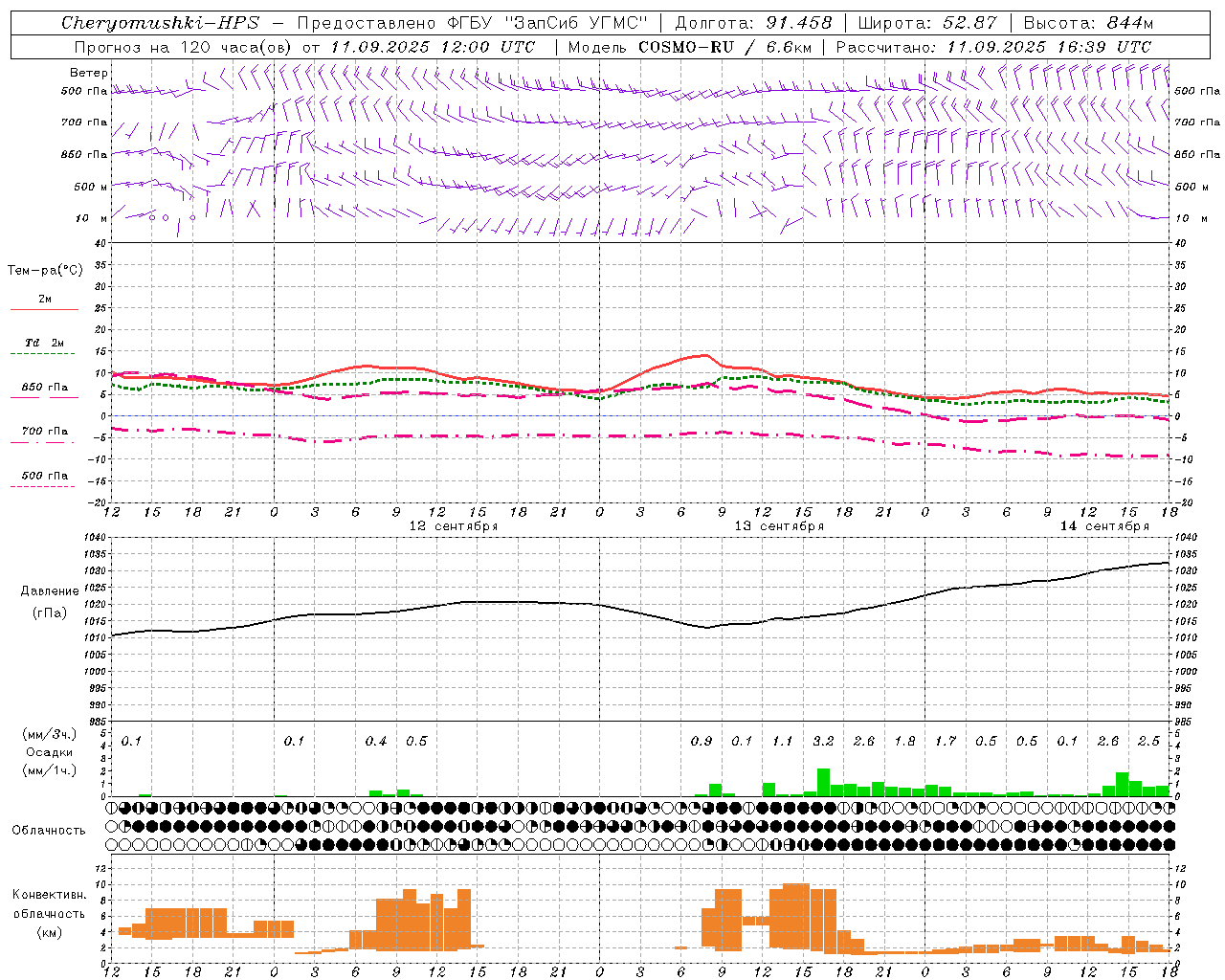Click the 0.4 precipitation total value
The image size is (1225, 980).
pos(376,741)
